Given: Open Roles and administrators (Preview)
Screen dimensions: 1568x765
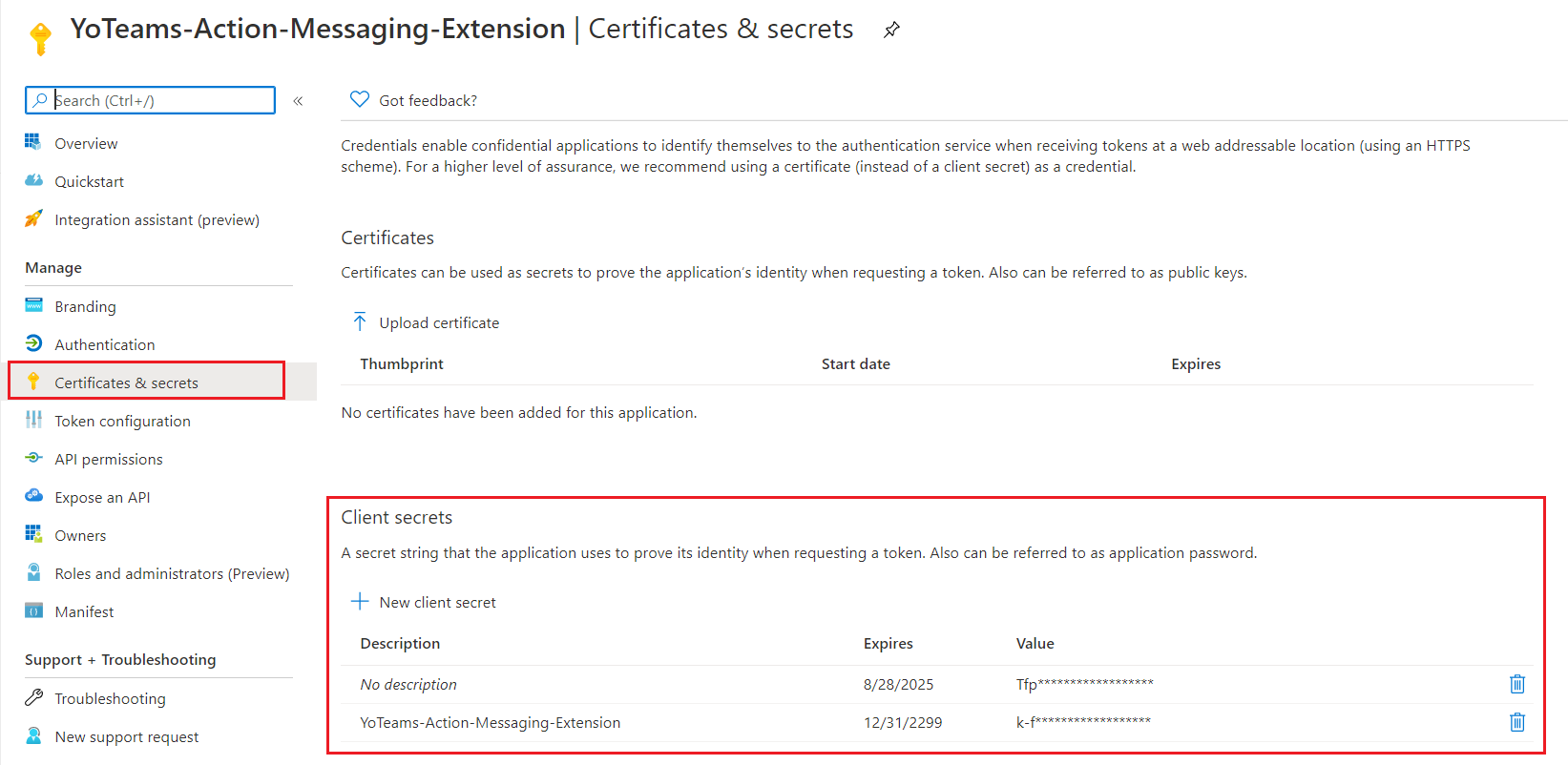Looking at the screenshot, I should pos(172,573).
